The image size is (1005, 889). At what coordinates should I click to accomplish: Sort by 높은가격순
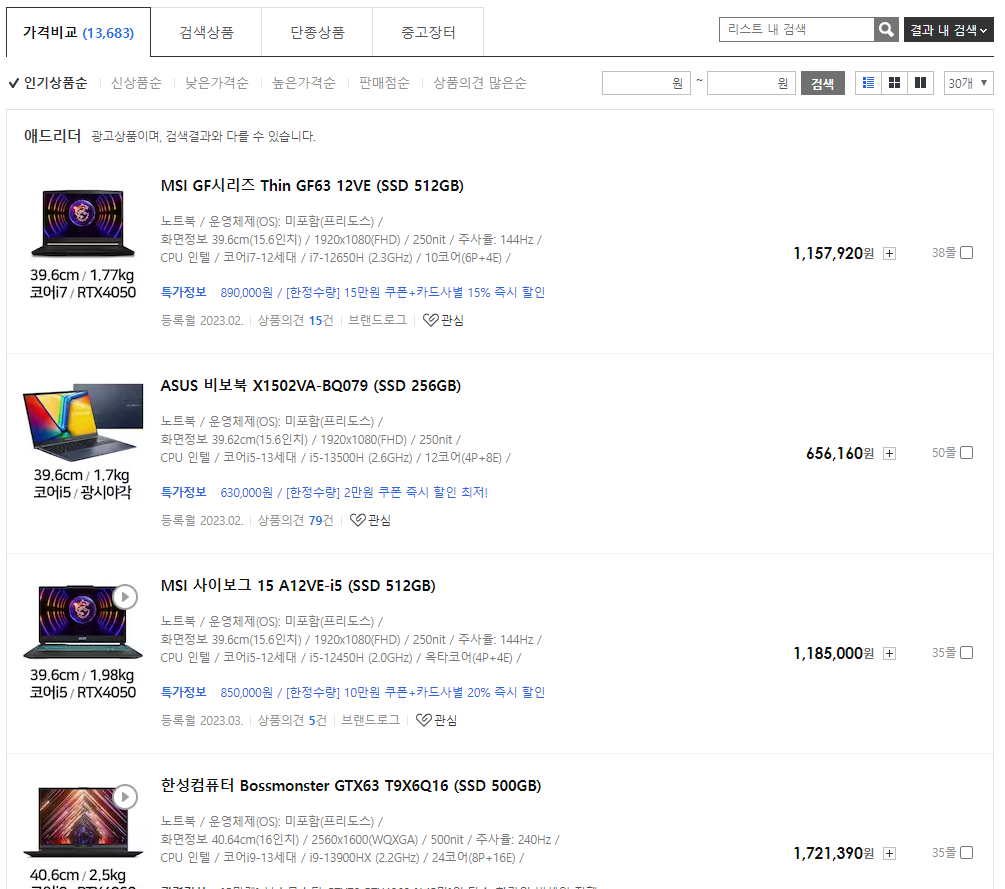click(304, 83)
